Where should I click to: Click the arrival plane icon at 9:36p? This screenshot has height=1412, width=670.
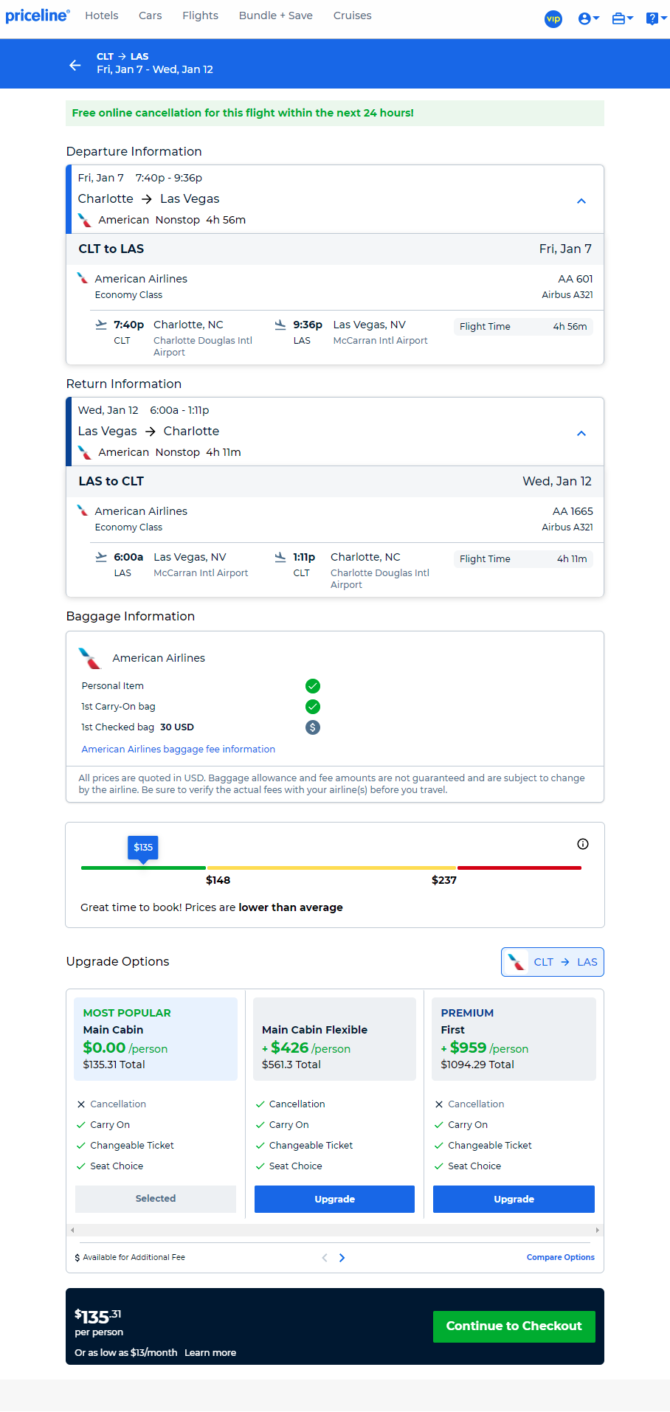click(x=280, y=324)
